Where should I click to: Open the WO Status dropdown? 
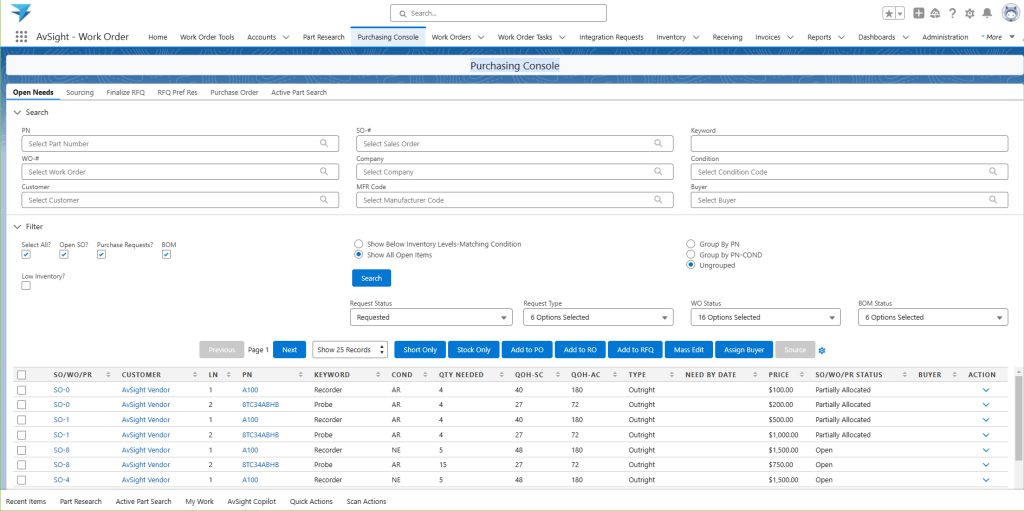click(765, 317)
